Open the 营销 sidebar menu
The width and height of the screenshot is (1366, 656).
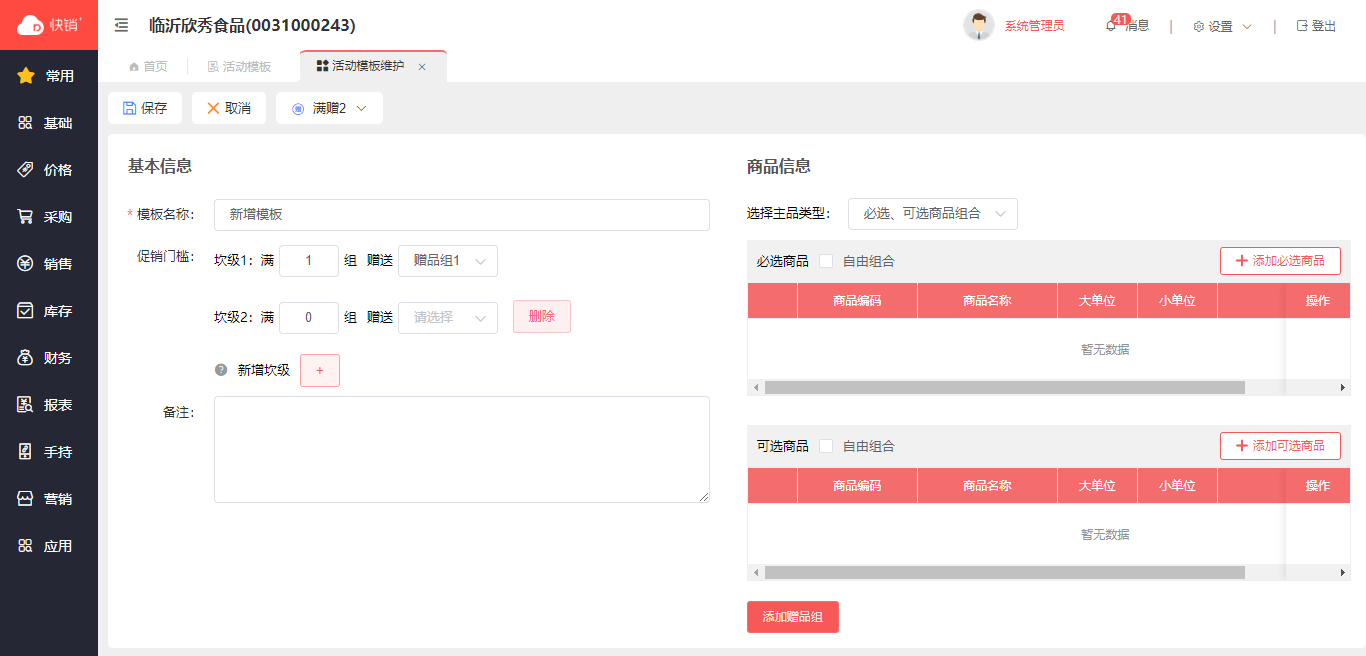pyautogui.click(x=49, y=499)
